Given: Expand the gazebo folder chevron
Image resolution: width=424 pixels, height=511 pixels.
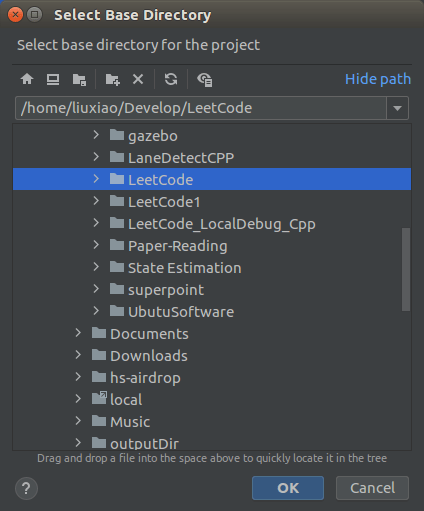Looking at the screenshot, I should 96,135.
